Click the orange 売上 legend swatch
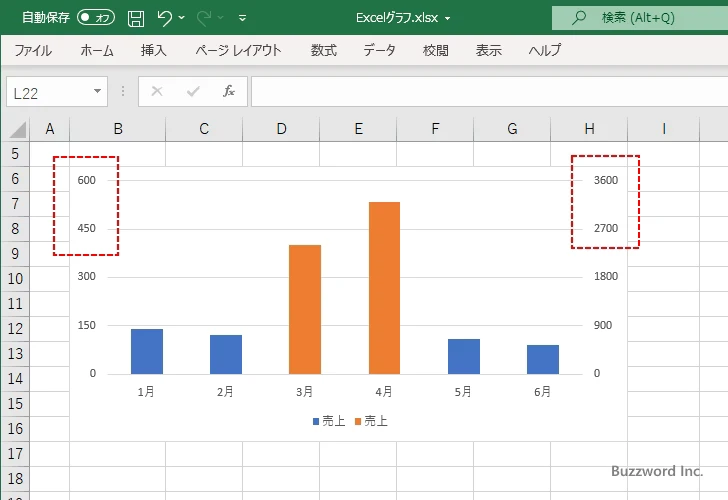This screenshot has height=500, width=728. click(x=358, y=422)
